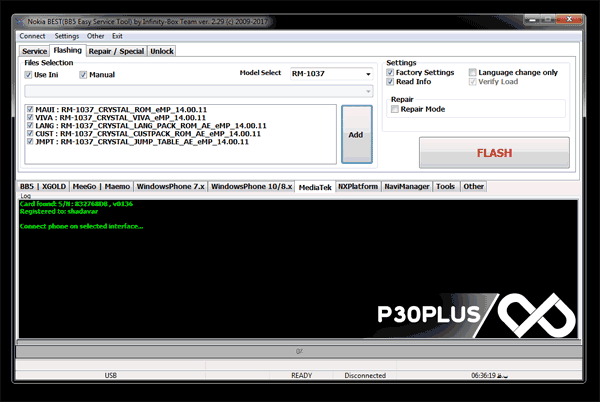Open the WindowsPhone 10/8.x tab
Screen dimensions: 600x402
click(251, 187)
